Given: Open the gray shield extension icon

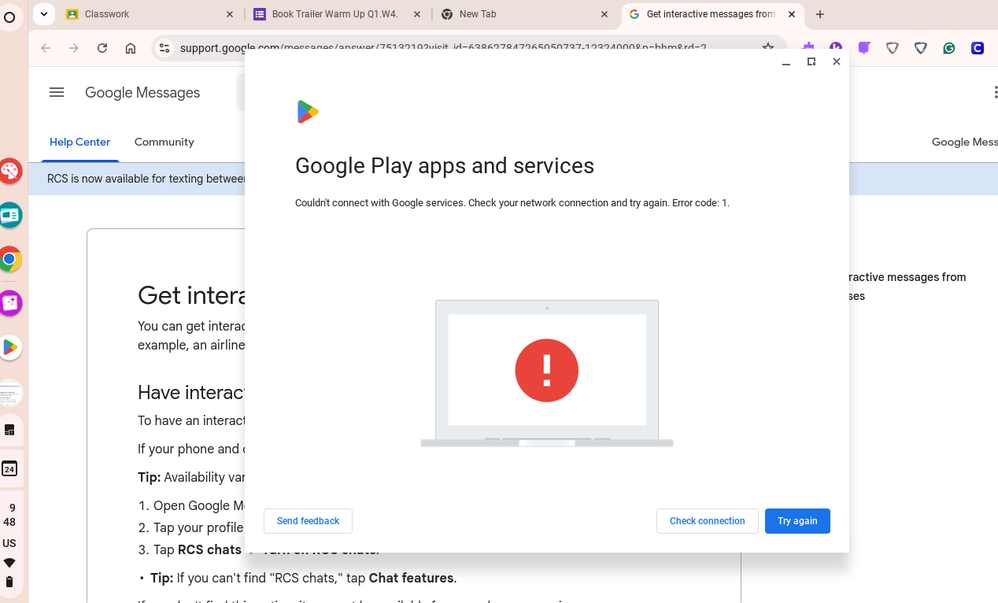Looking at the screenshot, I should click(x=892, y=48).
